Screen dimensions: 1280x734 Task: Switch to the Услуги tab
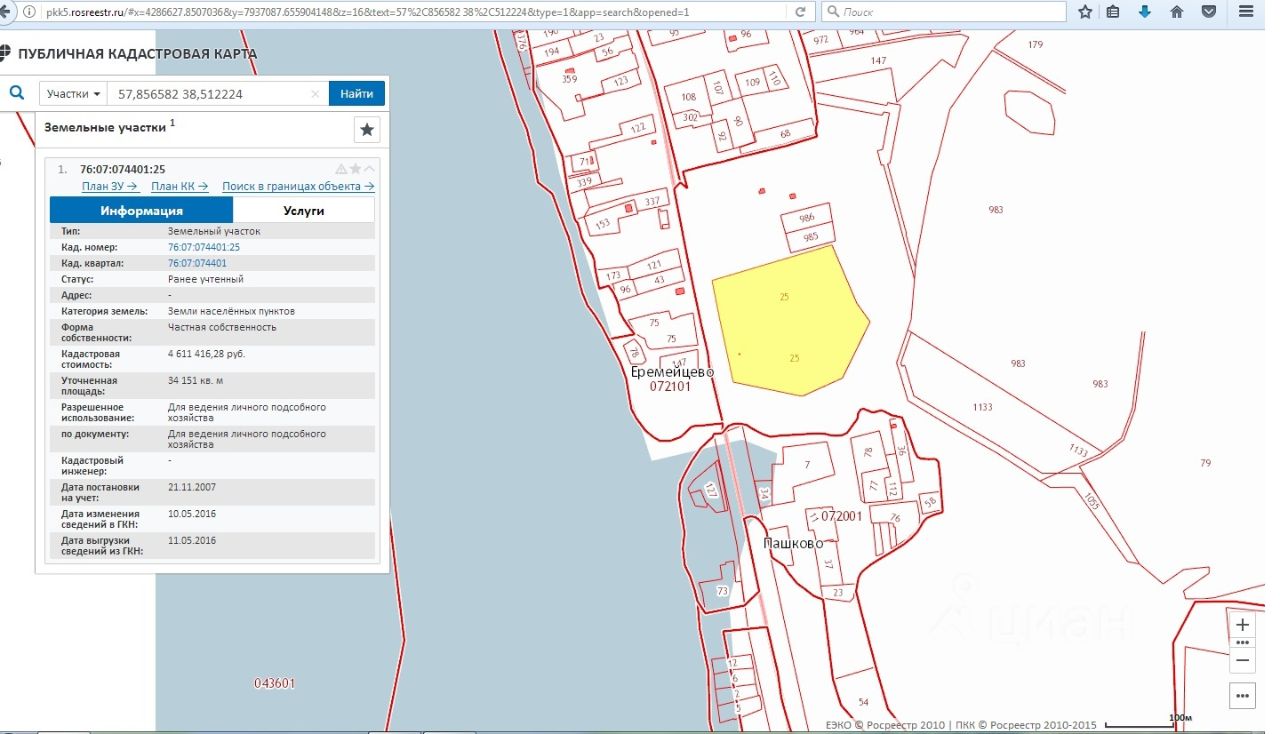tap(304, 211)
